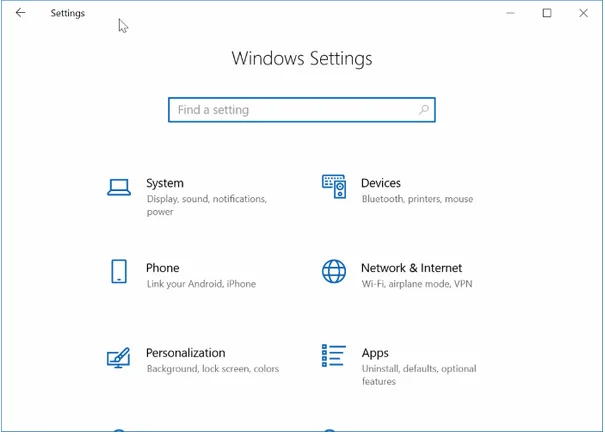Viewport: 605px width, 435px height.
Task: Click 'Wi-Fi, airplane mode, VPN' description
Action: [417, 284]
